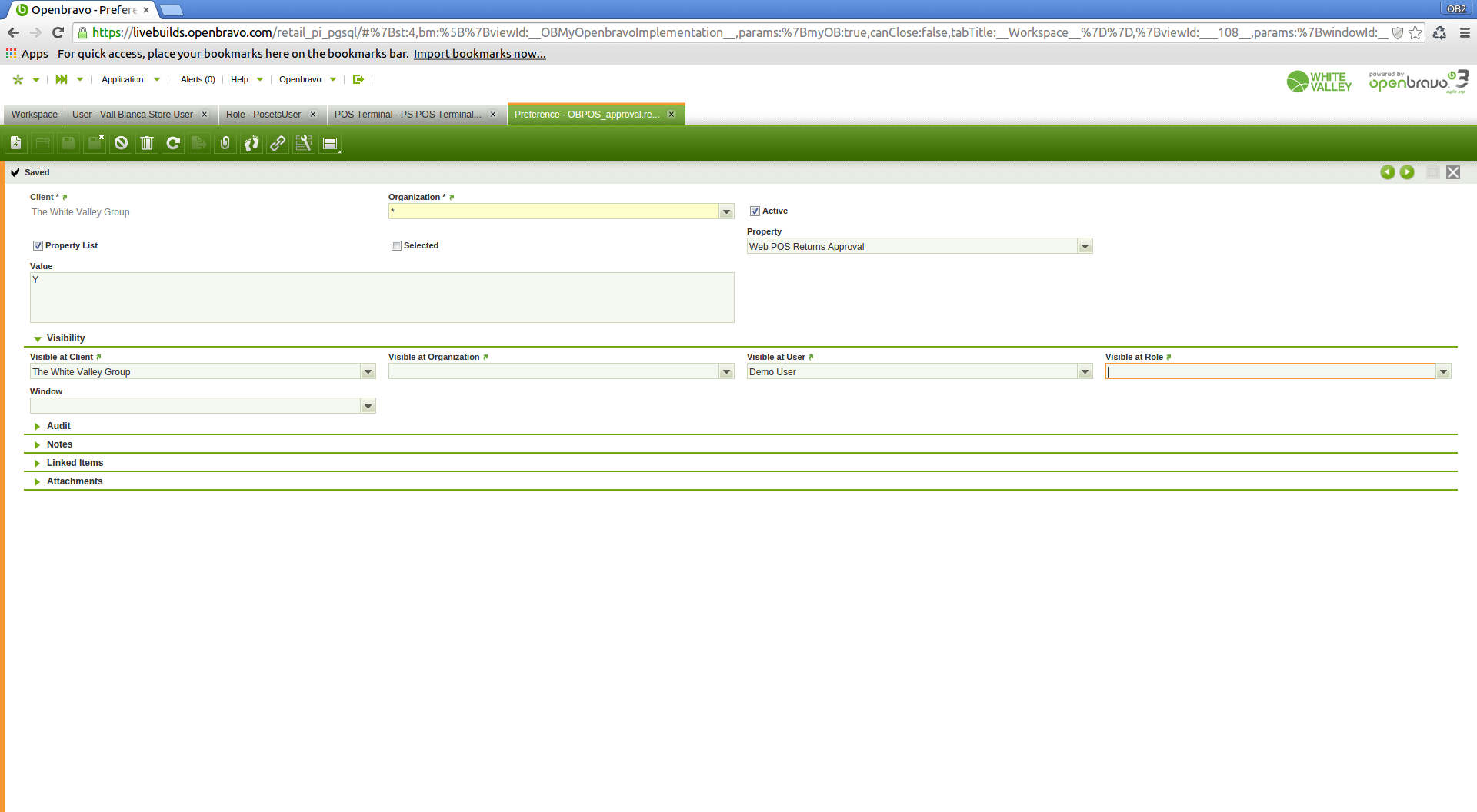Open the Visible at User dropdown

pyautogui.click(x=1085, y=372)
